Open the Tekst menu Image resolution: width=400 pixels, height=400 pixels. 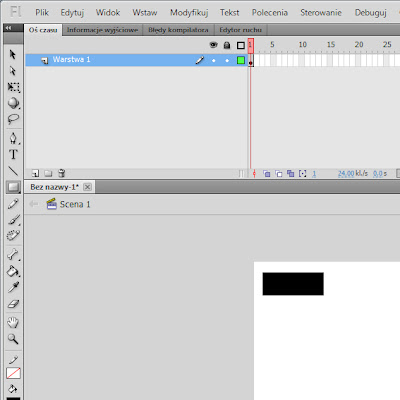(229, 13)
